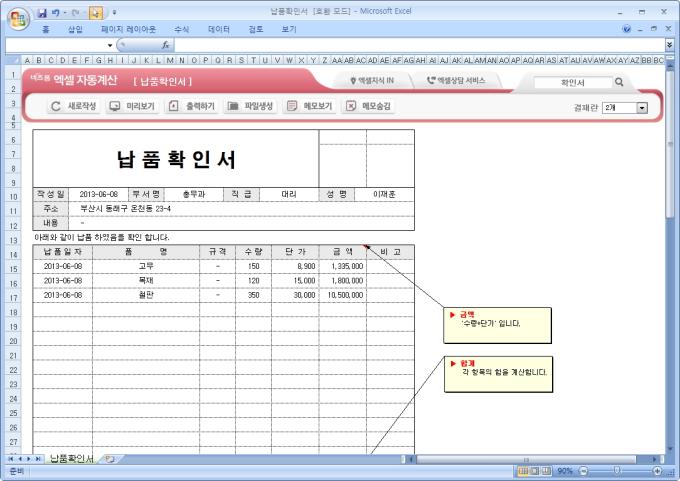Click the insert new worksheet tab icon

tap(110, 459)
